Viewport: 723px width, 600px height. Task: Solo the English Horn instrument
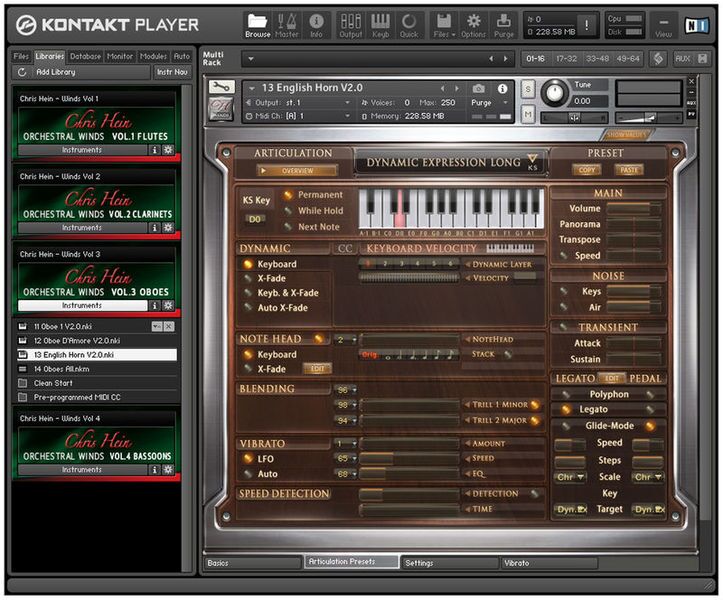[528, 89]
